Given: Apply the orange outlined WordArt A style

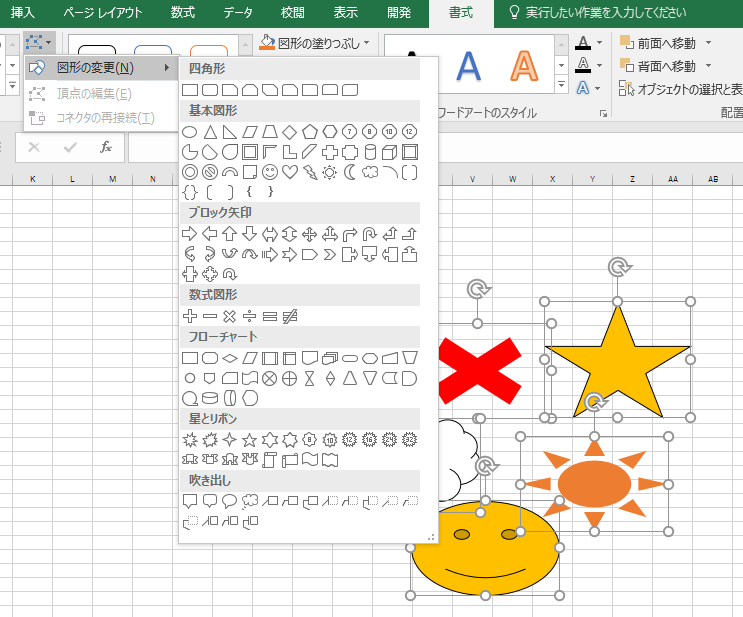Looking at the screenshot, I should tap(524, 66).
